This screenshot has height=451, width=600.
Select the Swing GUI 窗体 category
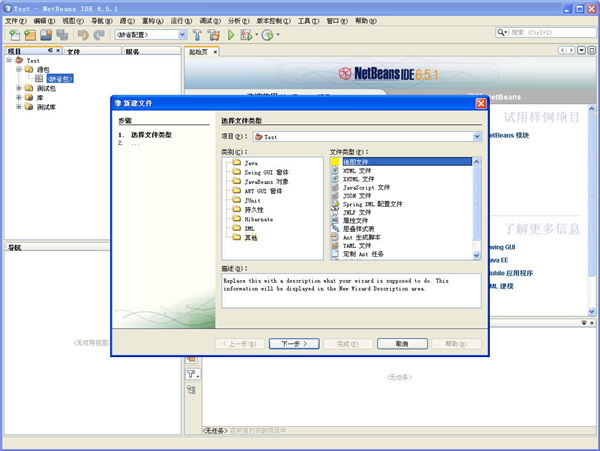(266, 172)
